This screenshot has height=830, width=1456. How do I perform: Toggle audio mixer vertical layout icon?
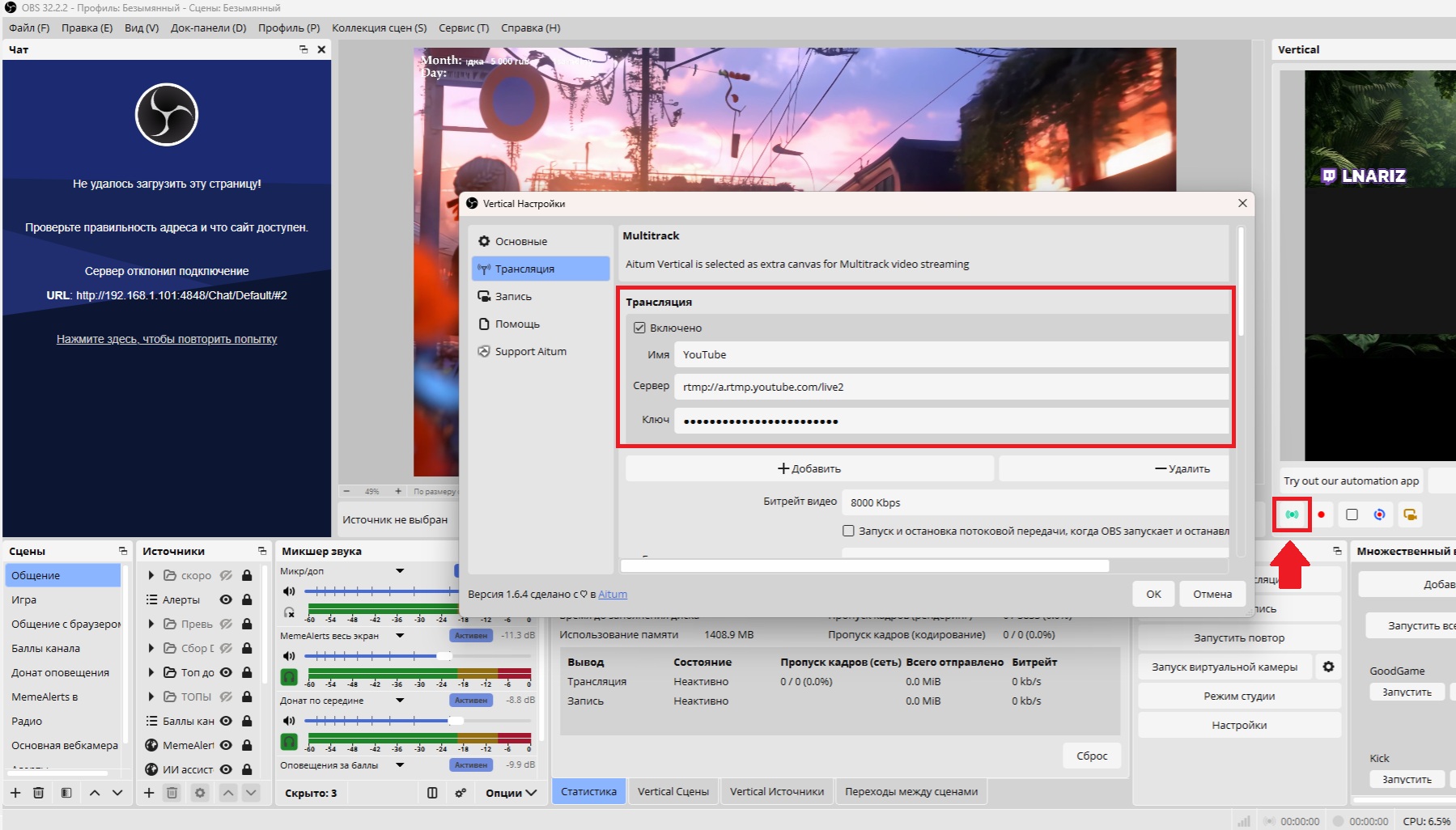(432, 793)
